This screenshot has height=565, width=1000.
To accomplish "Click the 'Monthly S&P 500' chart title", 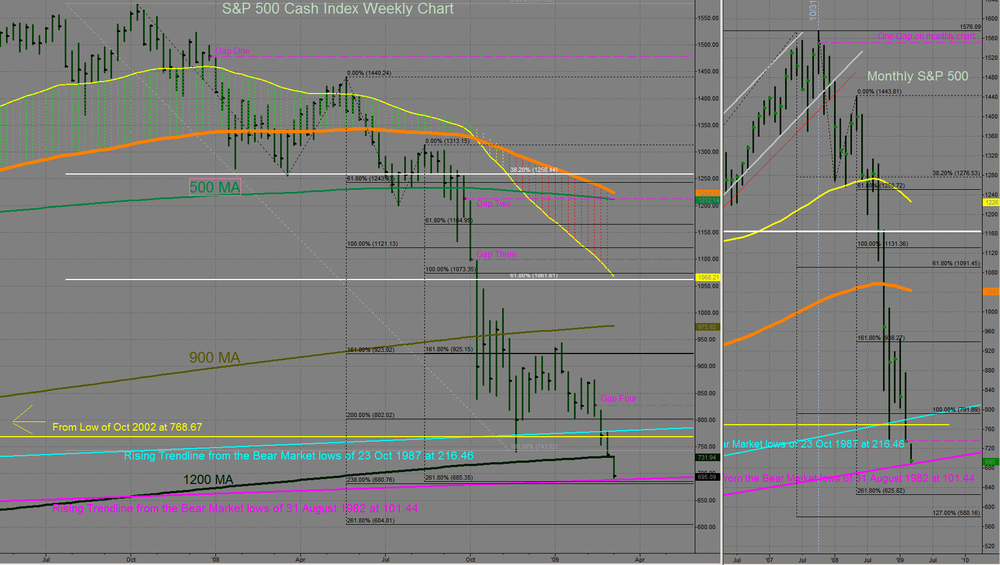I will pyautogui.click(x=917, y=76).
